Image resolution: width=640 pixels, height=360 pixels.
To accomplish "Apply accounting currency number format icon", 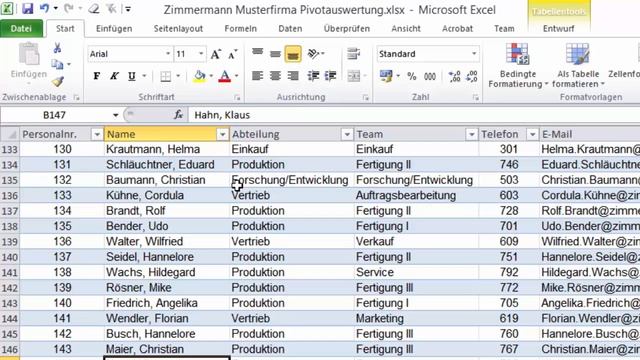I will click(385, 76).
